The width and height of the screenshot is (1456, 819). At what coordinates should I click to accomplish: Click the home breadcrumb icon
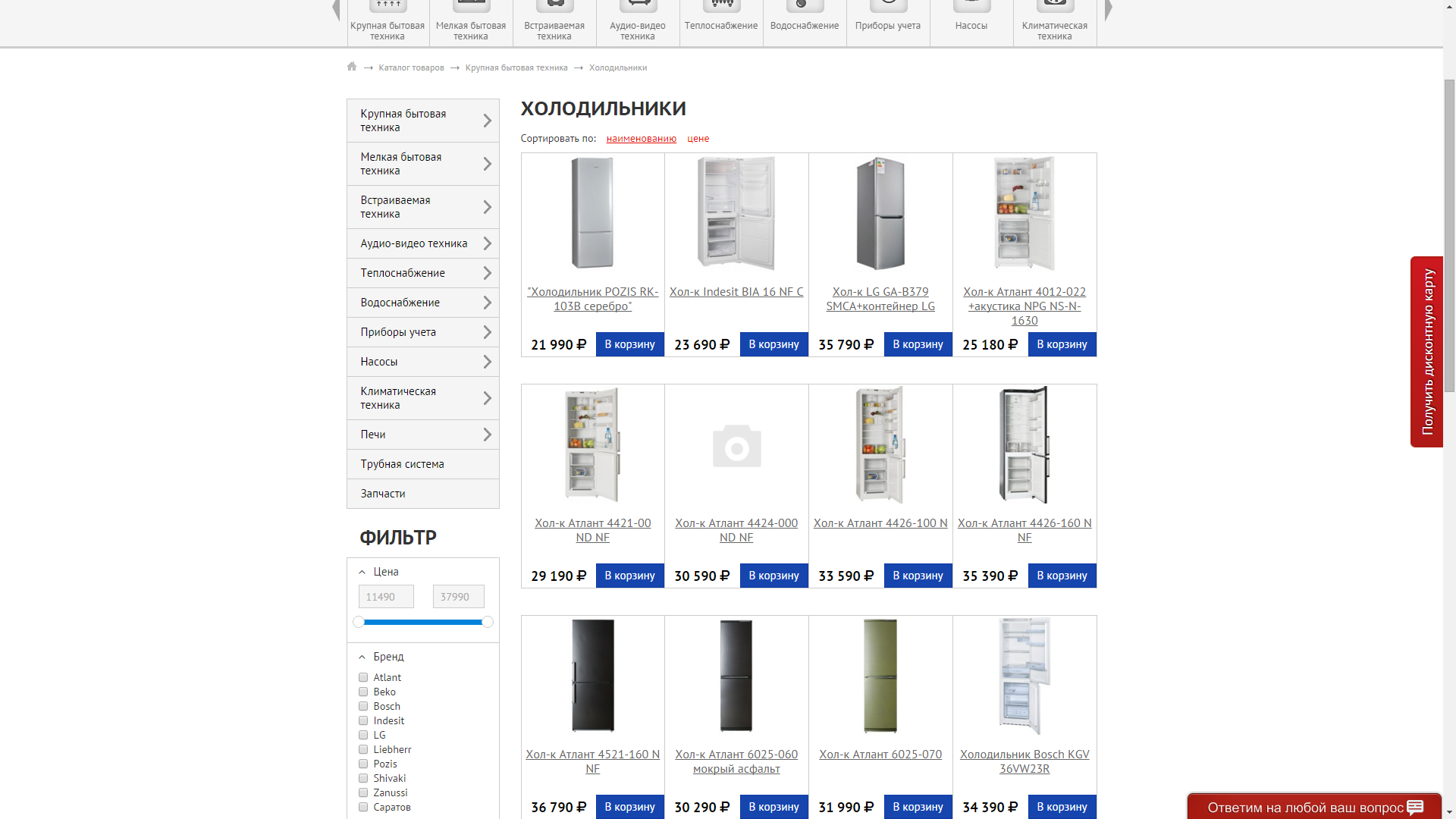point(352,67)
